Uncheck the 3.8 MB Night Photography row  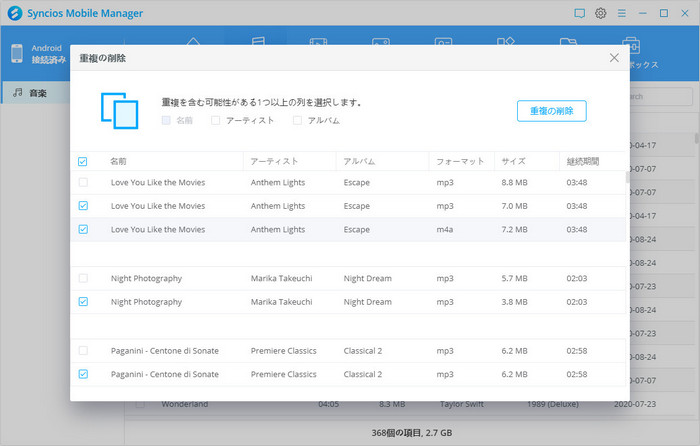coord(83,302)
